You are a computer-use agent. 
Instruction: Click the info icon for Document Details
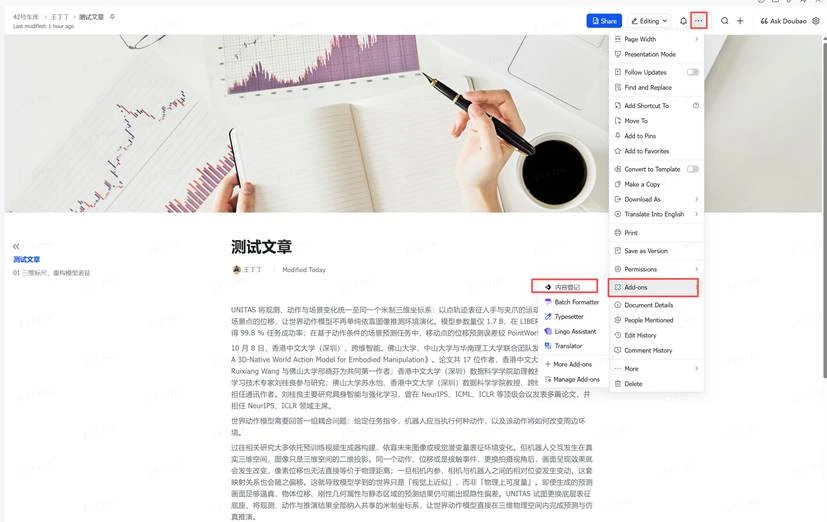618,305
